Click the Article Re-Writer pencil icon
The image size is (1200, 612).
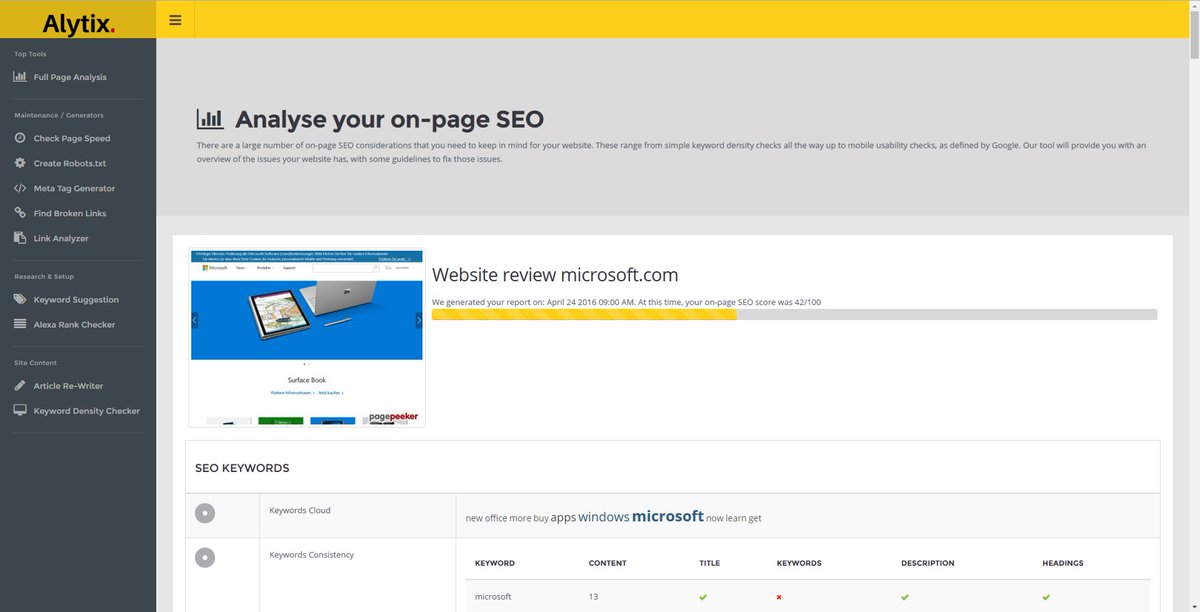[x=20, y=385]
